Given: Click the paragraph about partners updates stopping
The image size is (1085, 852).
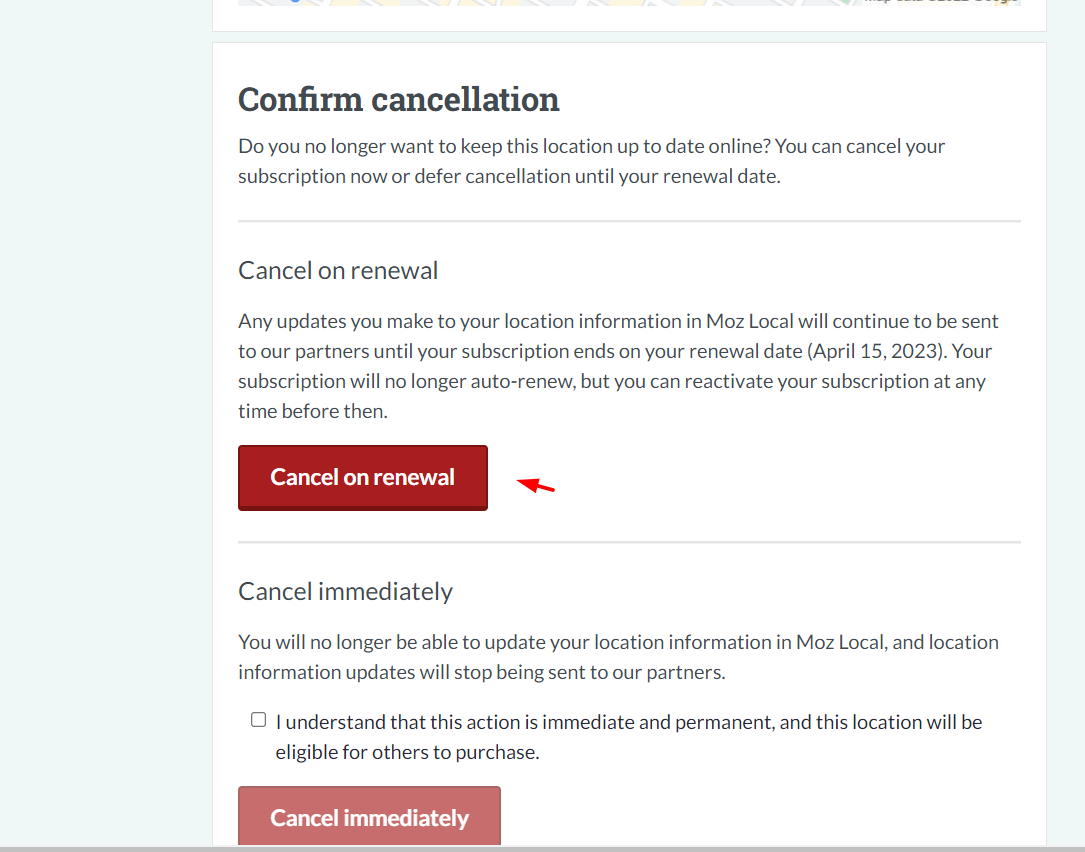Looking at the screenshot, I should (618, 657).
